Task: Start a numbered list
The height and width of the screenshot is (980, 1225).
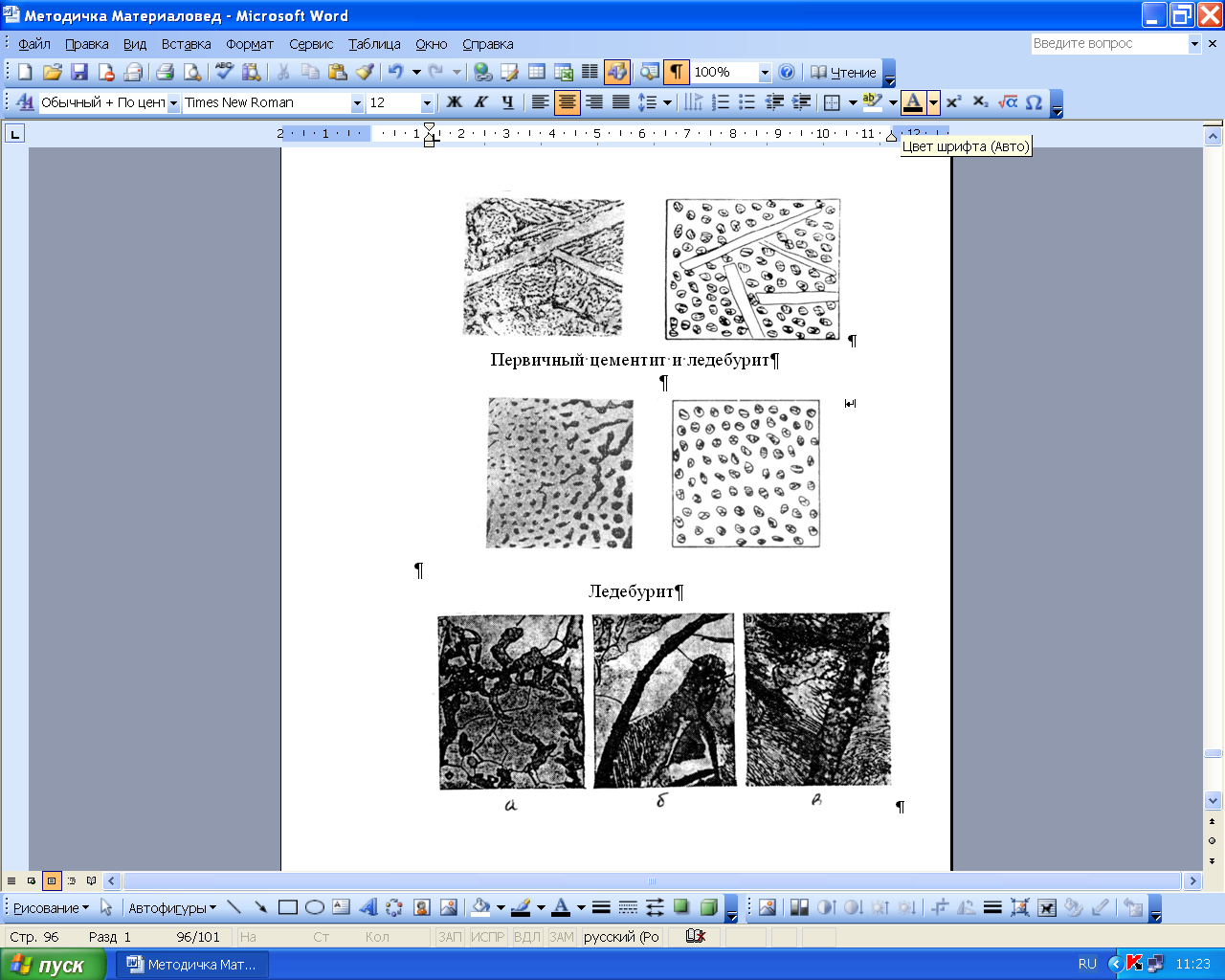Action: 722,102
